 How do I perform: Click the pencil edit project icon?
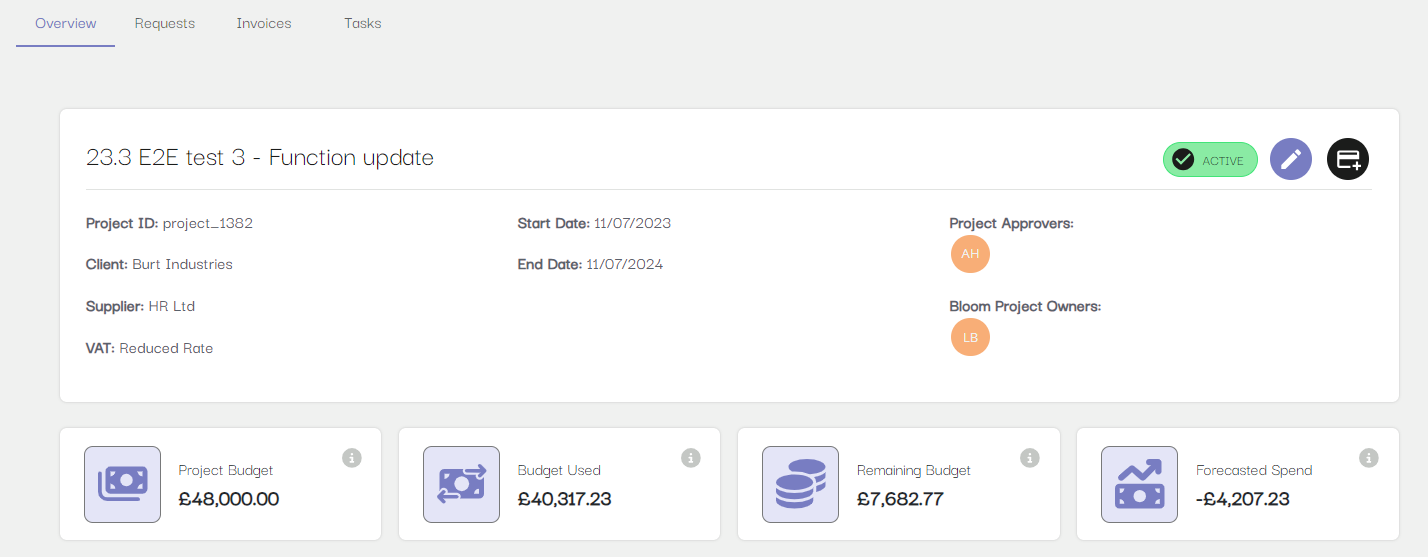pos(1291,159)
